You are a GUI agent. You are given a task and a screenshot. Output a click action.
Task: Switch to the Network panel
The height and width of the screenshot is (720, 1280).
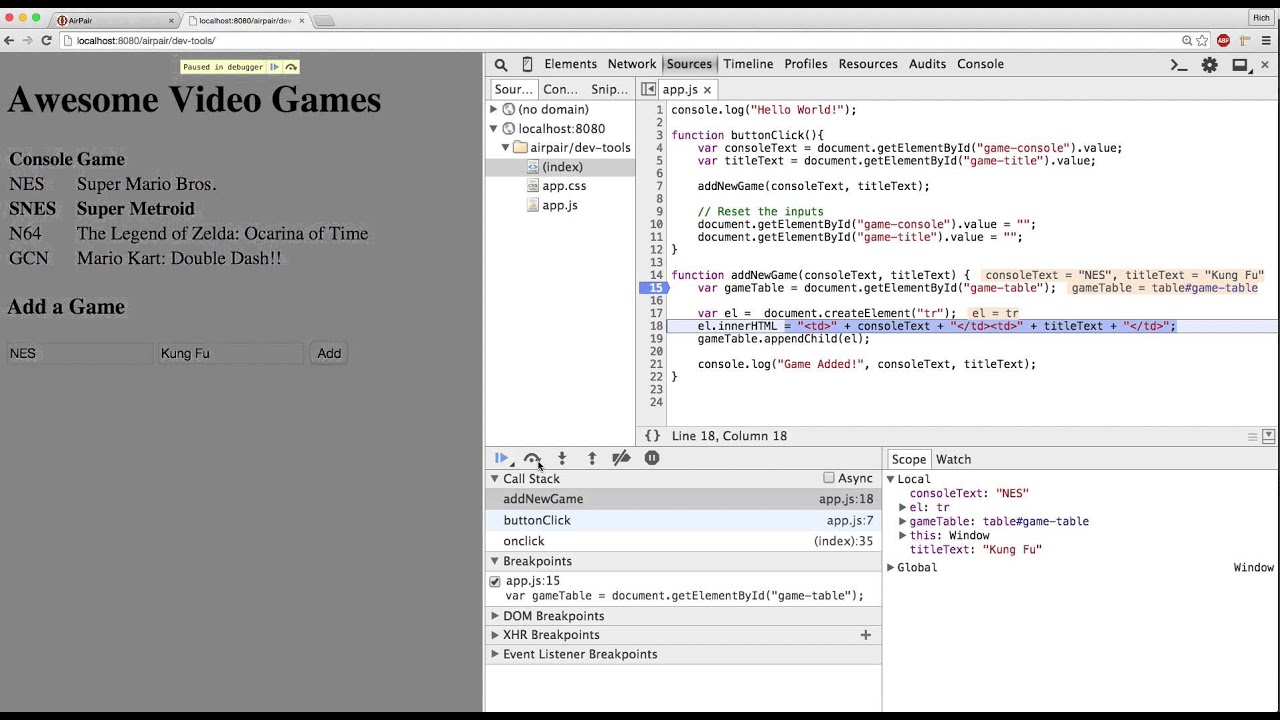coord(632,64)
